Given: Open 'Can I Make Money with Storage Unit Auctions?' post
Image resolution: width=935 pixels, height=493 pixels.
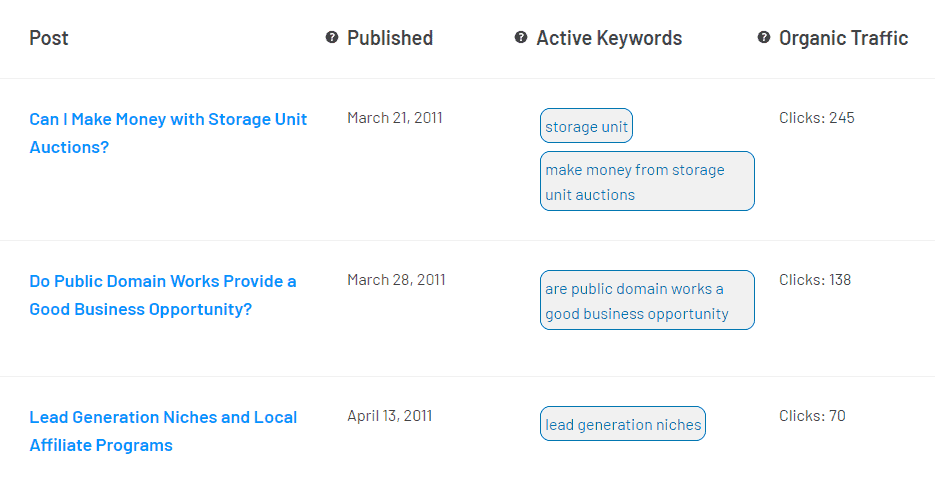Looking at the screenshot, I should click(x=168, y=133).
